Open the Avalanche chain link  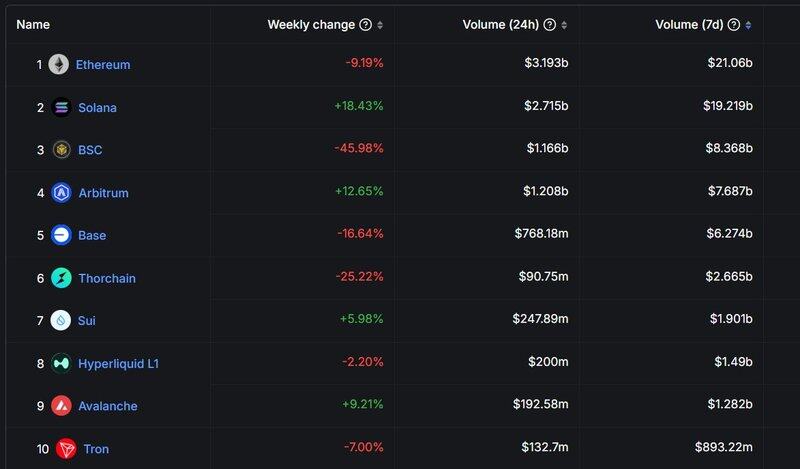point(108,406)
